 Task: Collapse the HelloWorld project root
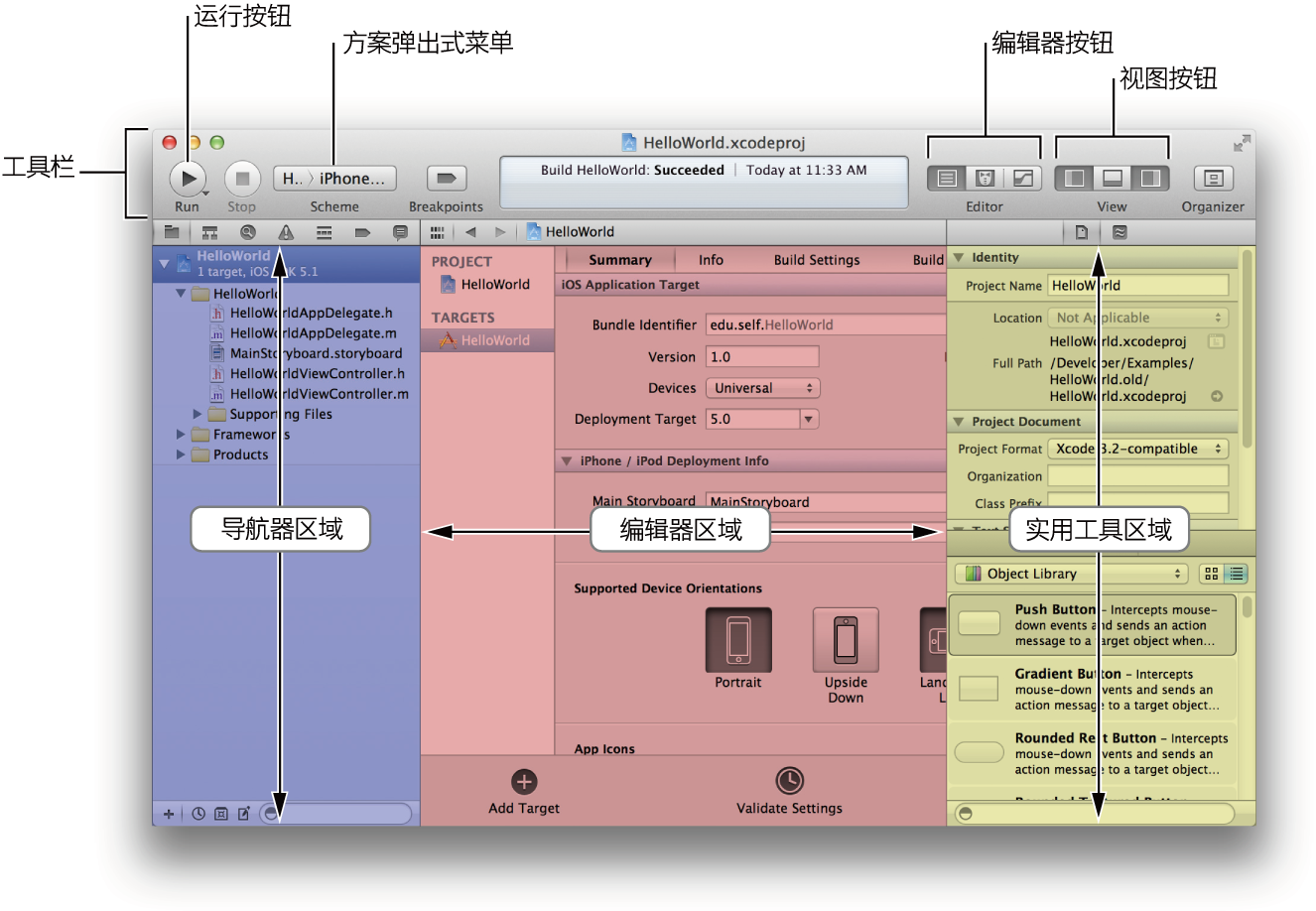point(165,264)
